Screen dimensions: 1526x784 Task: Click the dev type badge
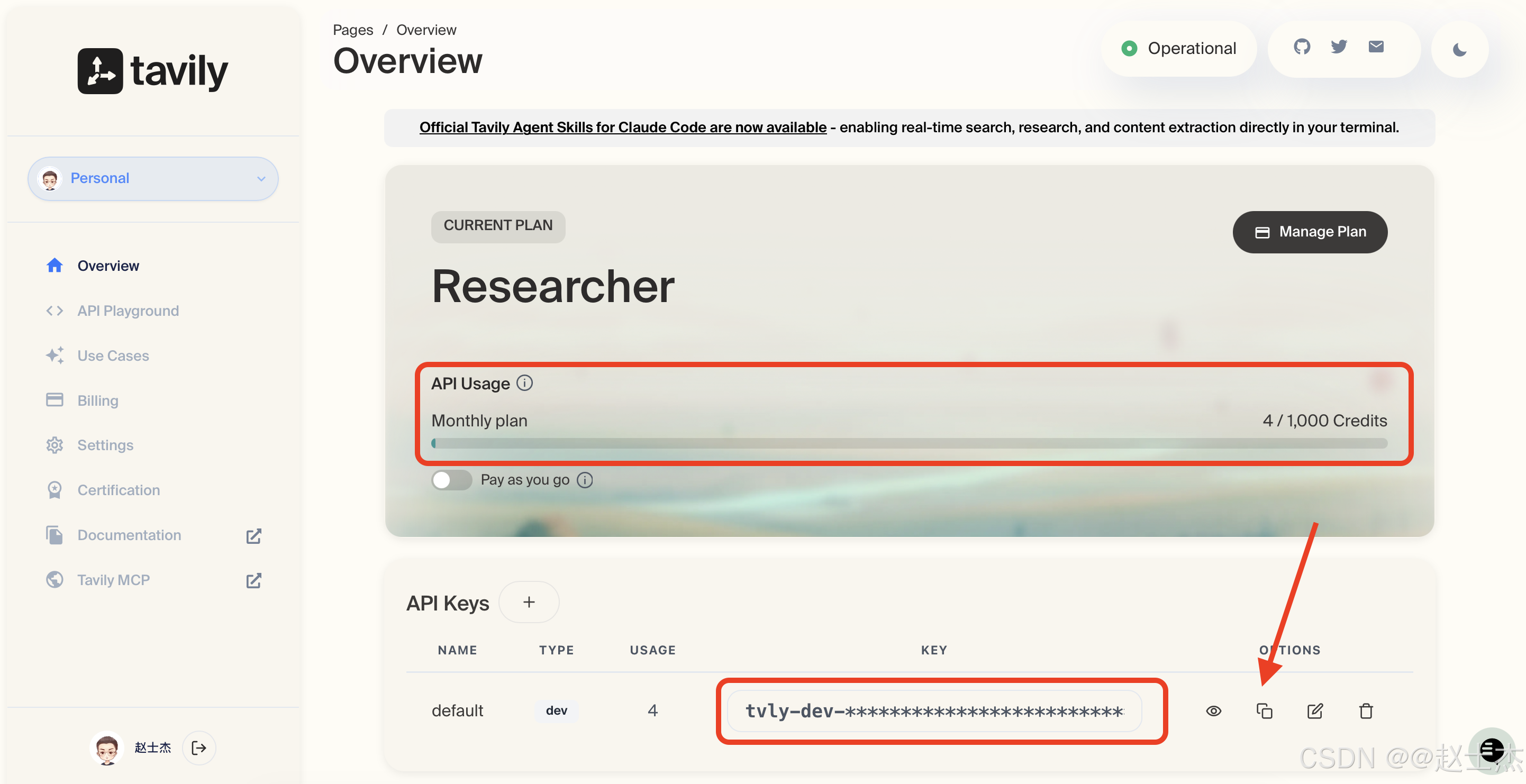point(556,710)
